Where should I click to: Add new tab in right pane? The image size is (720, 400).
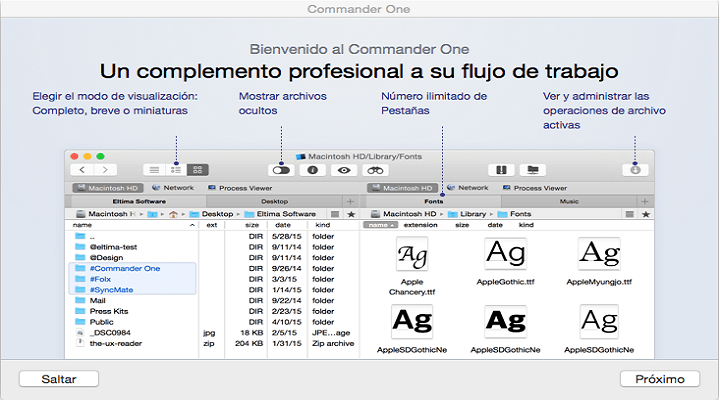point(645,201)
